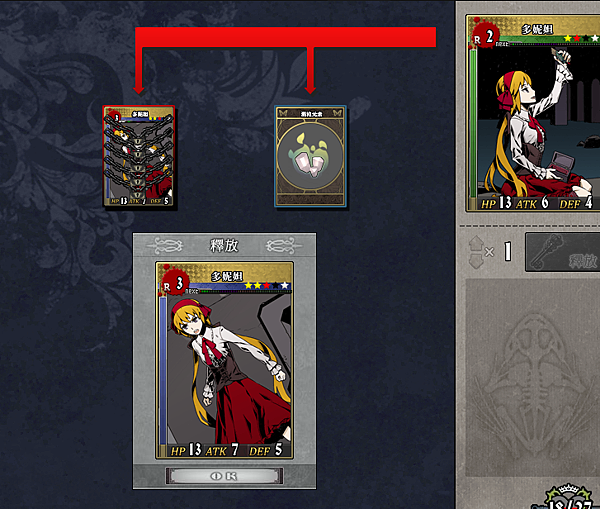Click the down arrow next to ×1
Screen dimensions: 600x509
point(476,261)
